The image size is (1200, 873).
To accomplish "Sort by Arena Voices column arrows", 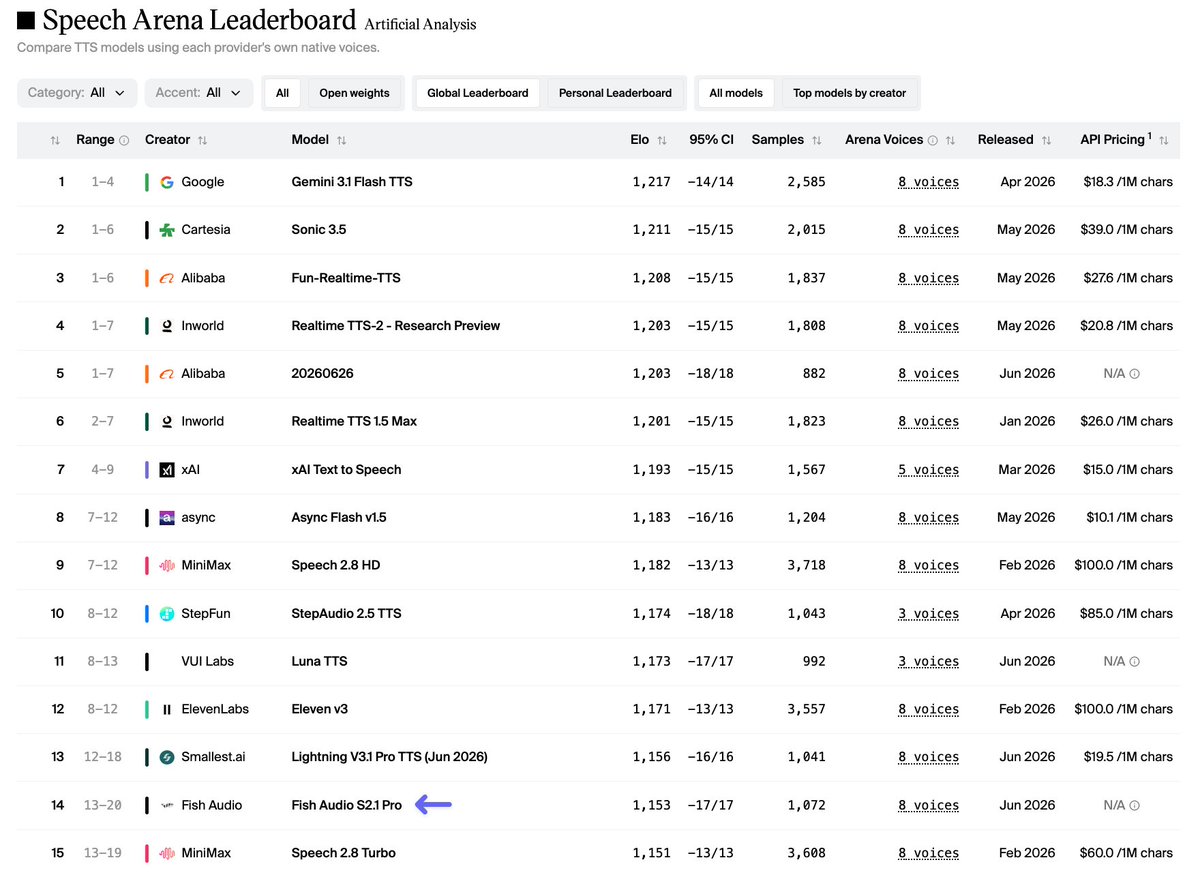I will (950, 141).
